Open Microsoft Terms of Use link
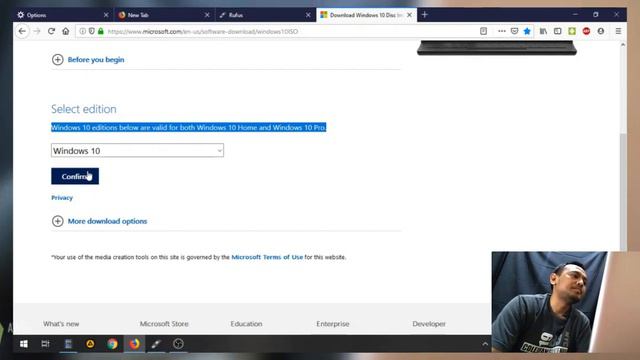 click(x=267, y=257)
